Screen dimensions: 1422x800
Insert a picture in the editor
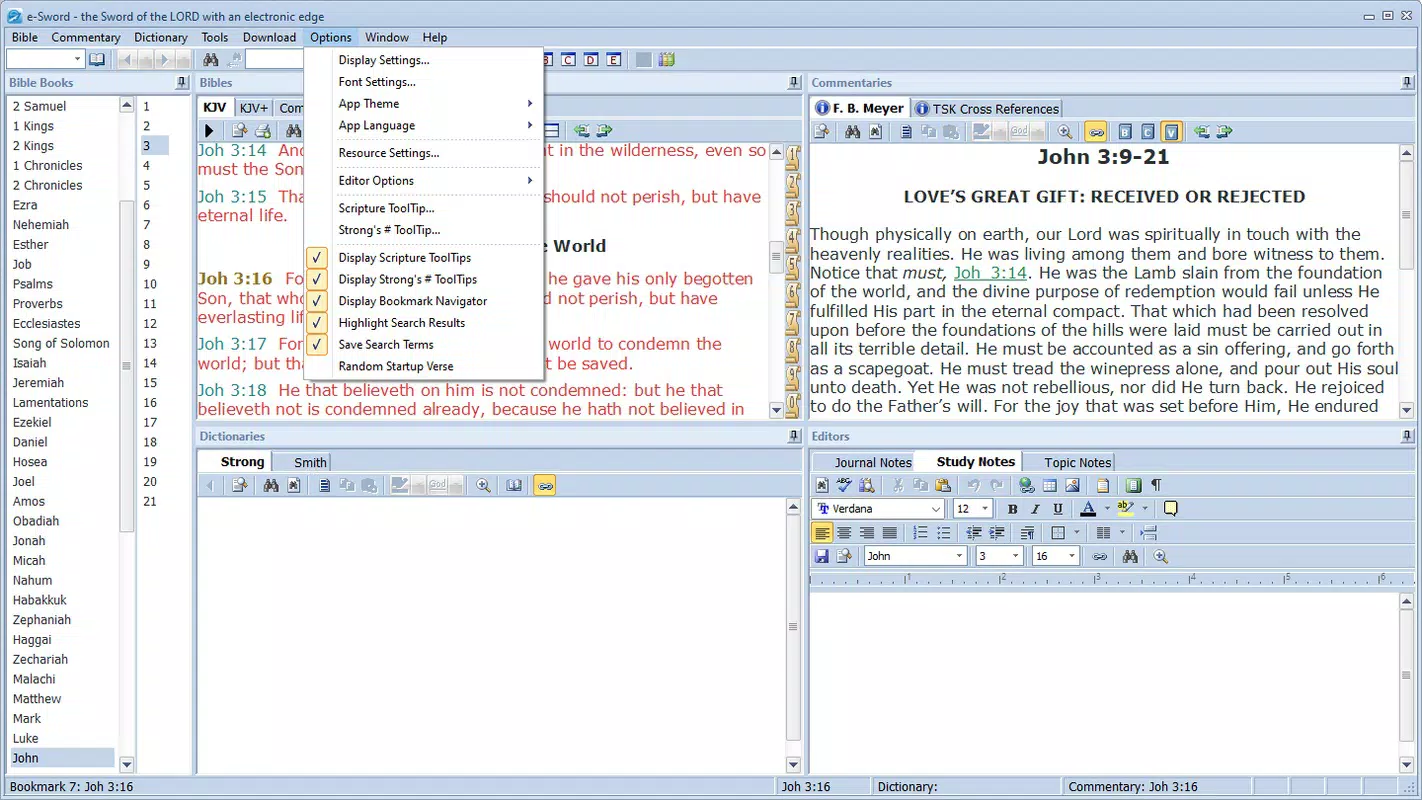(x=1072, y=485)
